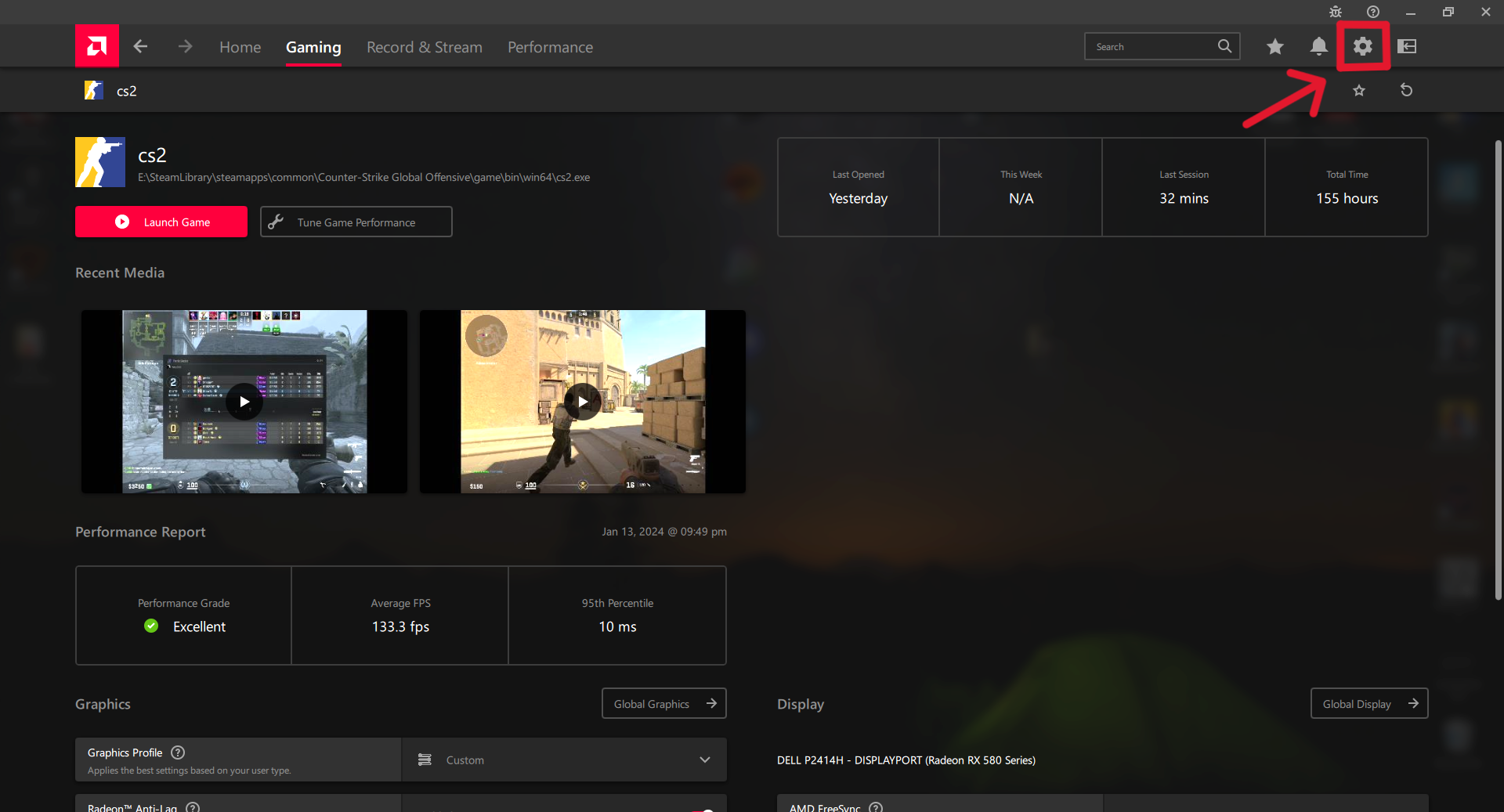Open Global Graphics settings
The height and width of the screenshot is (812, 1504).
(x=664, y=703)
